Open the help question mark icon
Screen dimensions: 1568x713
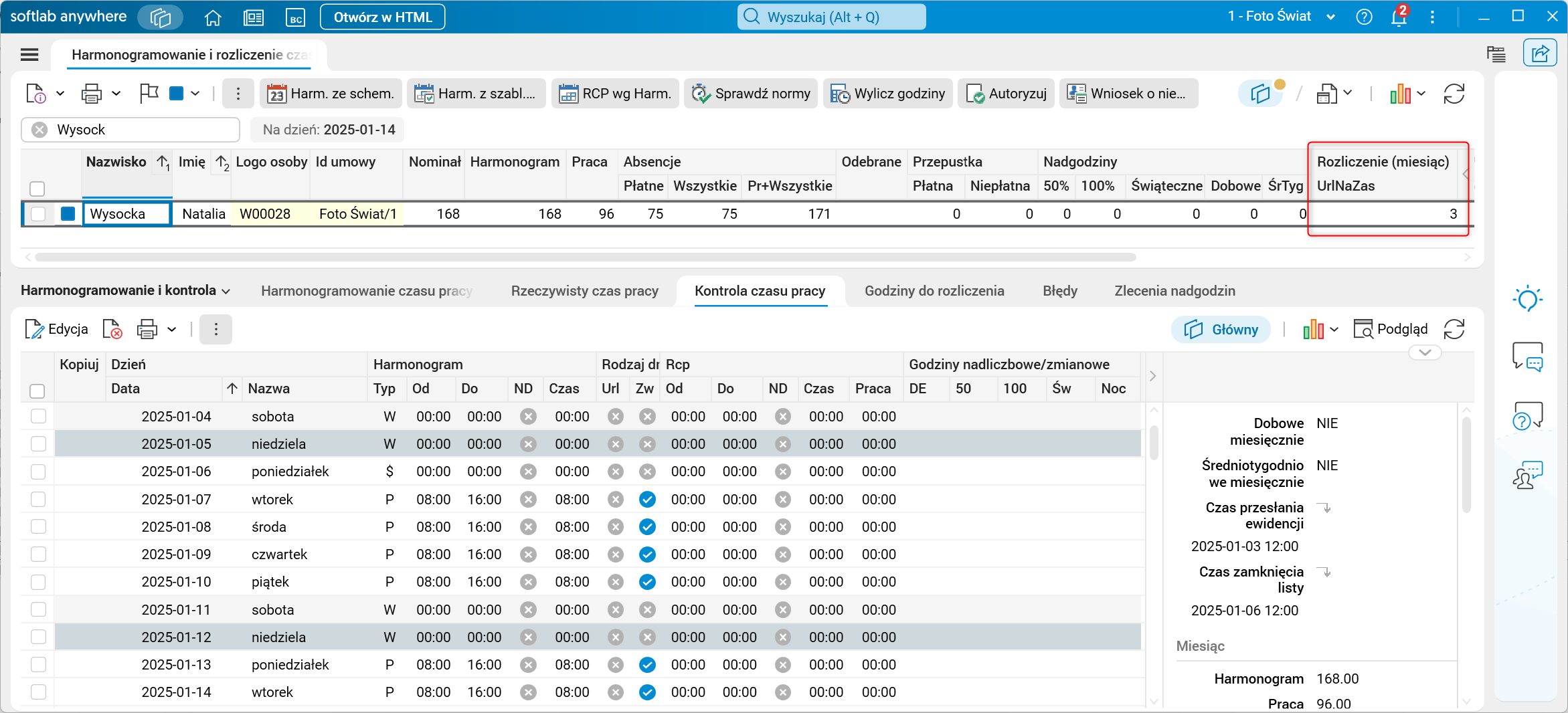tap(1364, 17)
